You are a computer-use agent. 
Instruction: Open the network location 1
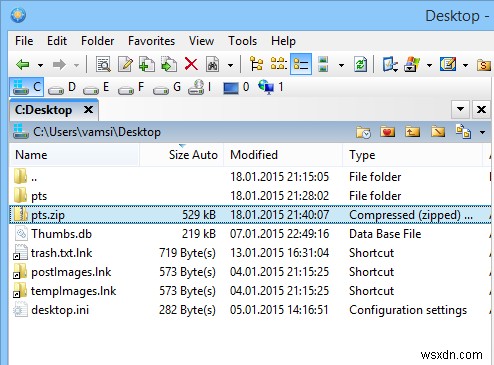pyautogui.click(x=271, y=87)
